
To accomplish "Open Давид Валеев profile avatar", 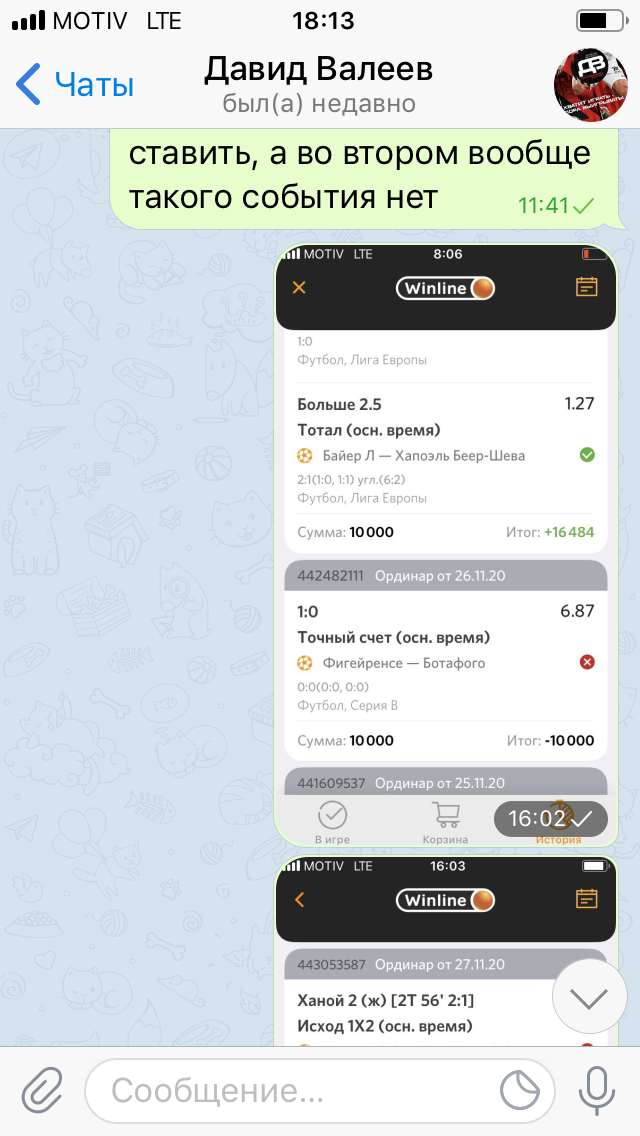I will click(590, 85).
